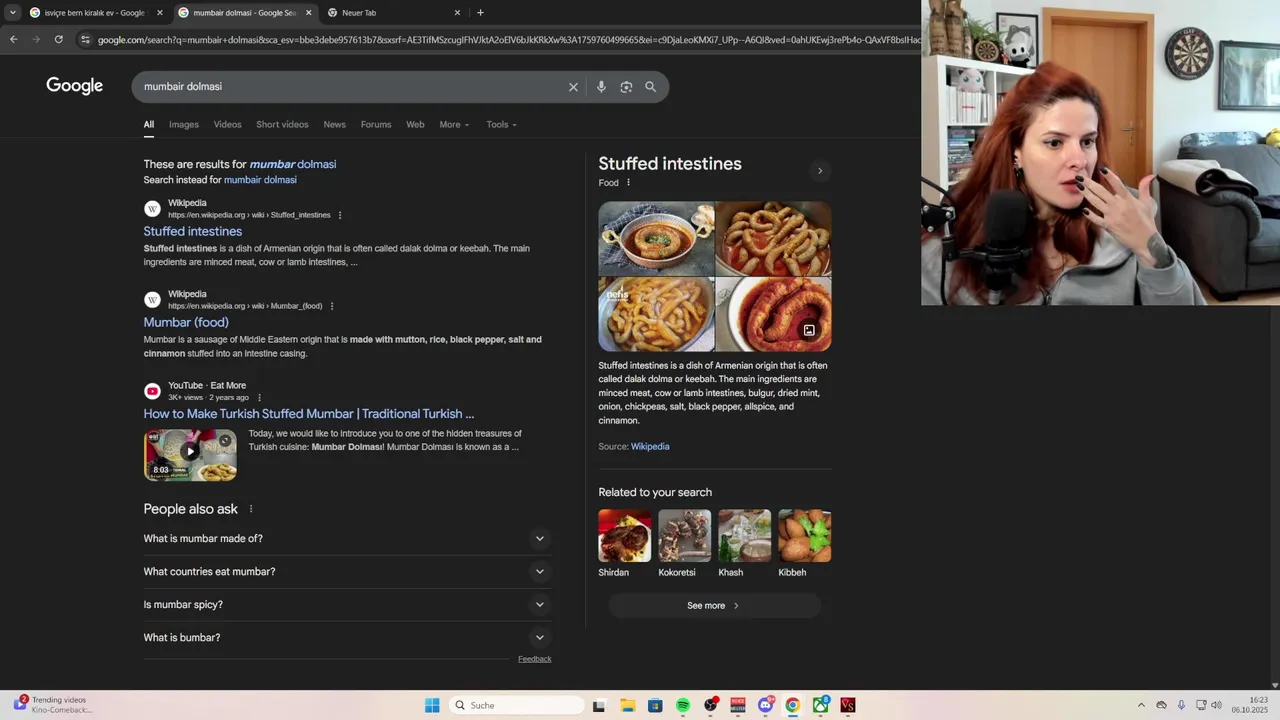Click See more related searches
This screenshot has width=1280, height=720.
(714, 606)
